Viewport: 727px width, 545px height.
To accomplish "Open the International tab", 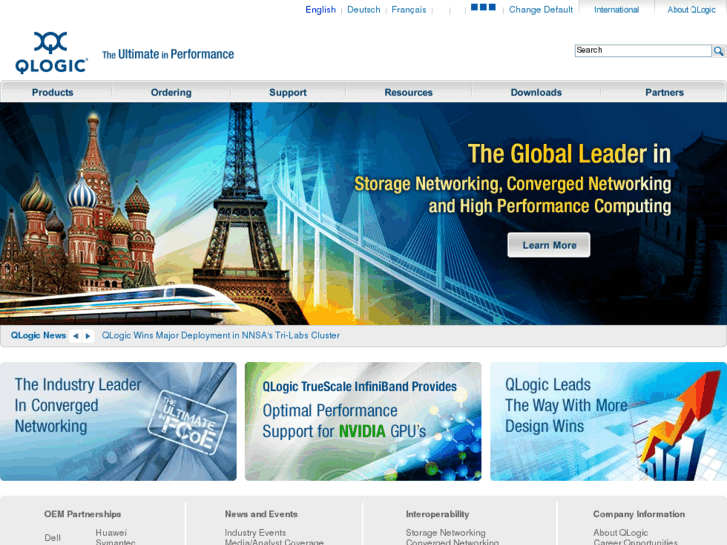I will click(616, 10).
